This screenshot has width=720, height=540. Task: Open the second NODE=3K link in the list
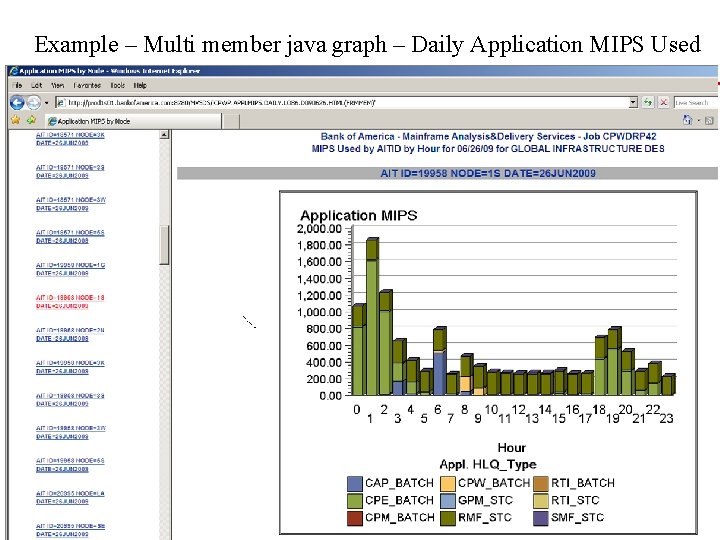point(70,367)
